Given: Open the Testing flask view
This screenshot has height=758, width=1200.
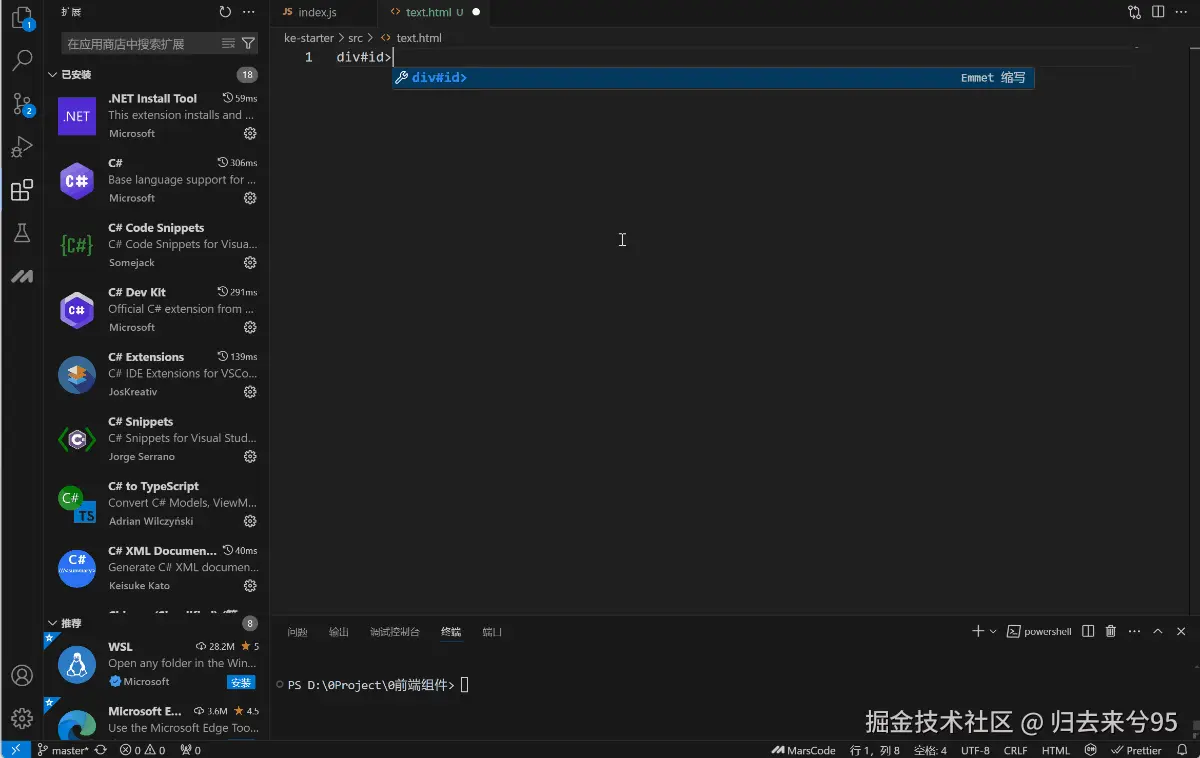Looking at the screenshot, I should click(x=22, y=233).
